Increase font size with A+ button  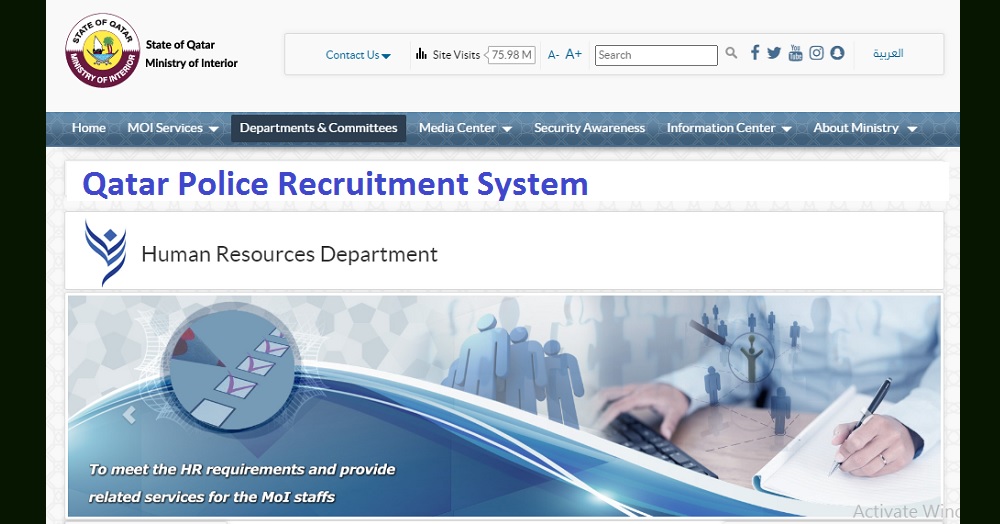coord(574,54)
